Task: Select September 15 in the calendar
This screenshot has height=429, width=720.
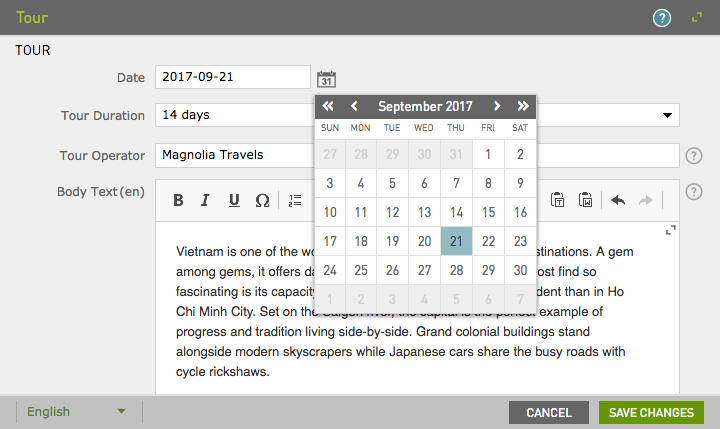Action: (x=488, y=212)
